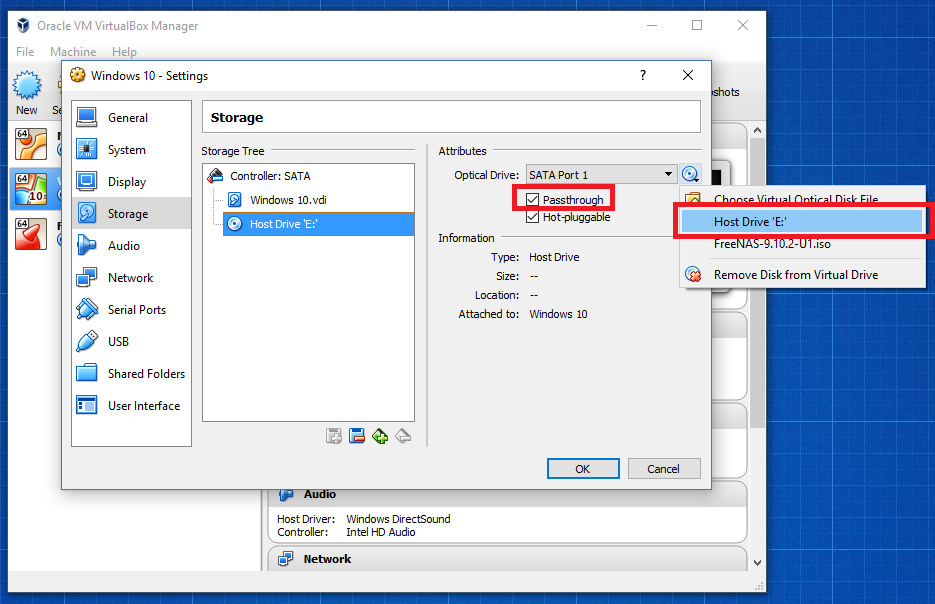Click scrollbar up arrow in Manager details
Screen dimensions: 935x604
757,130
